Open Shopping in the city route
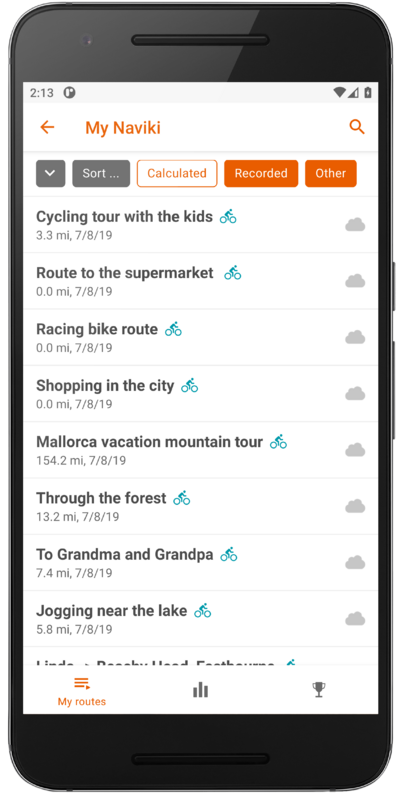This screenshot has height=800, width=402. (x=200, y=393)
